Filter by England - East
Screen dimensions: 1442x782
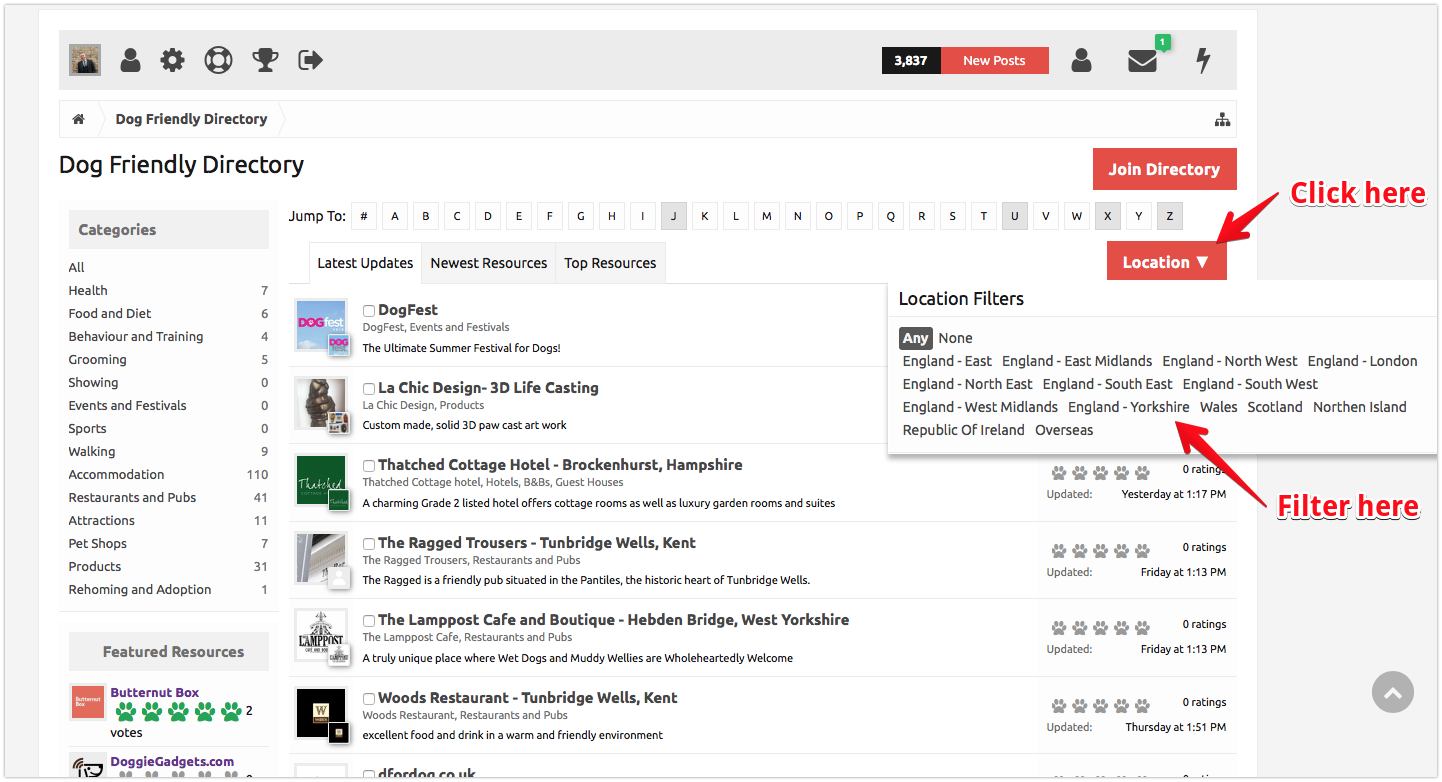[947, 361]
